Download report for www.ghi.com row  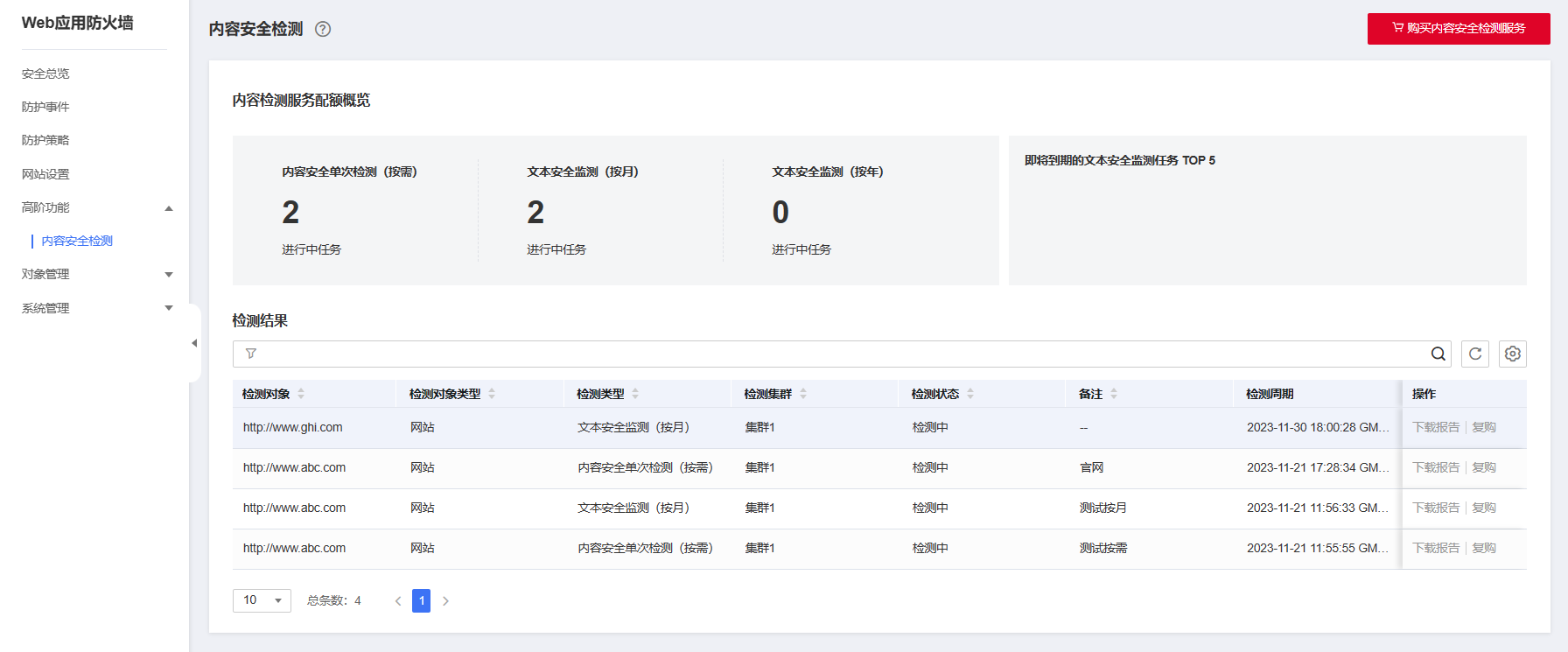1436,427
